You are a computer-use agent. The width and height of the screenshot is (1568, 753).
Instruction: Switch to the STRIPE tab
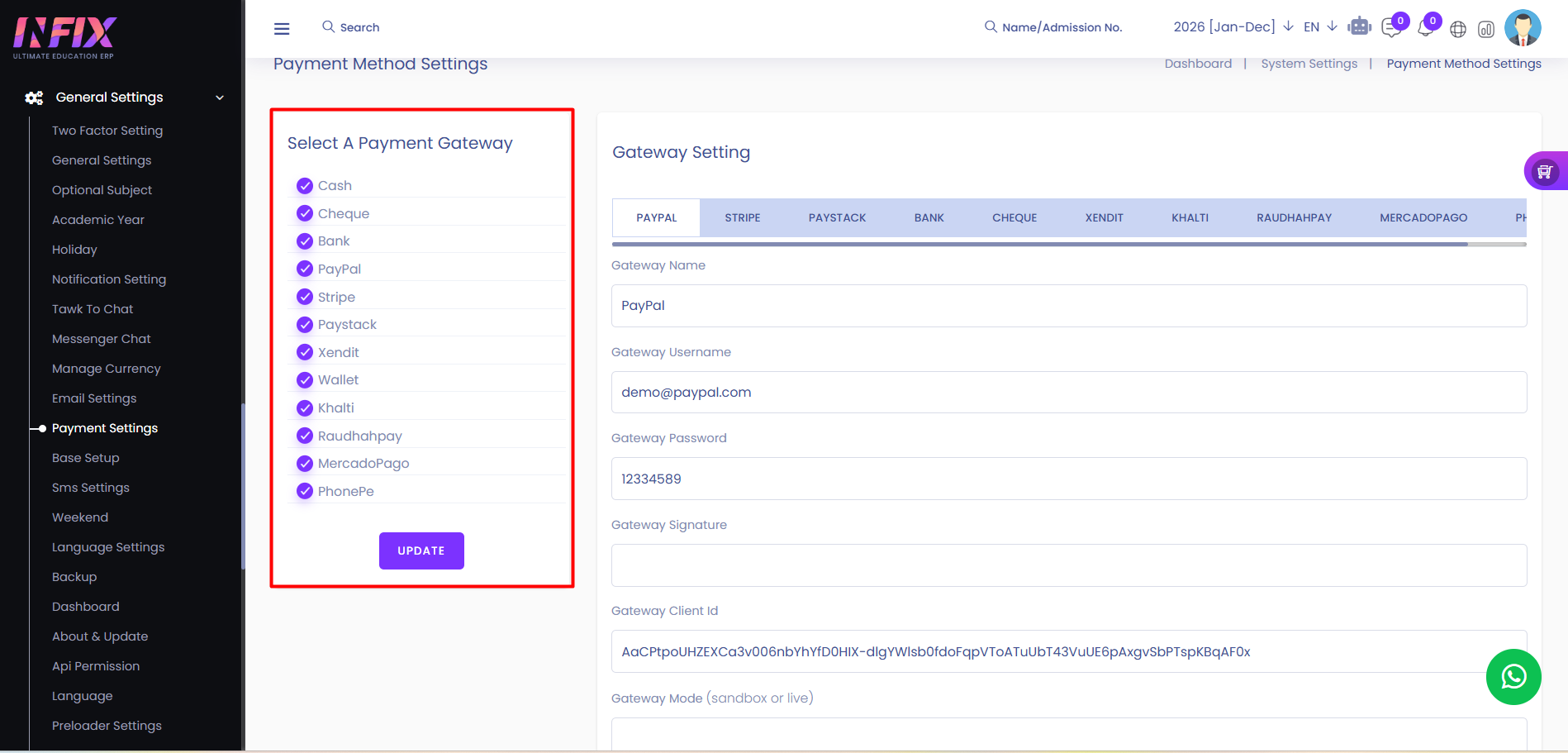(743, 217)
